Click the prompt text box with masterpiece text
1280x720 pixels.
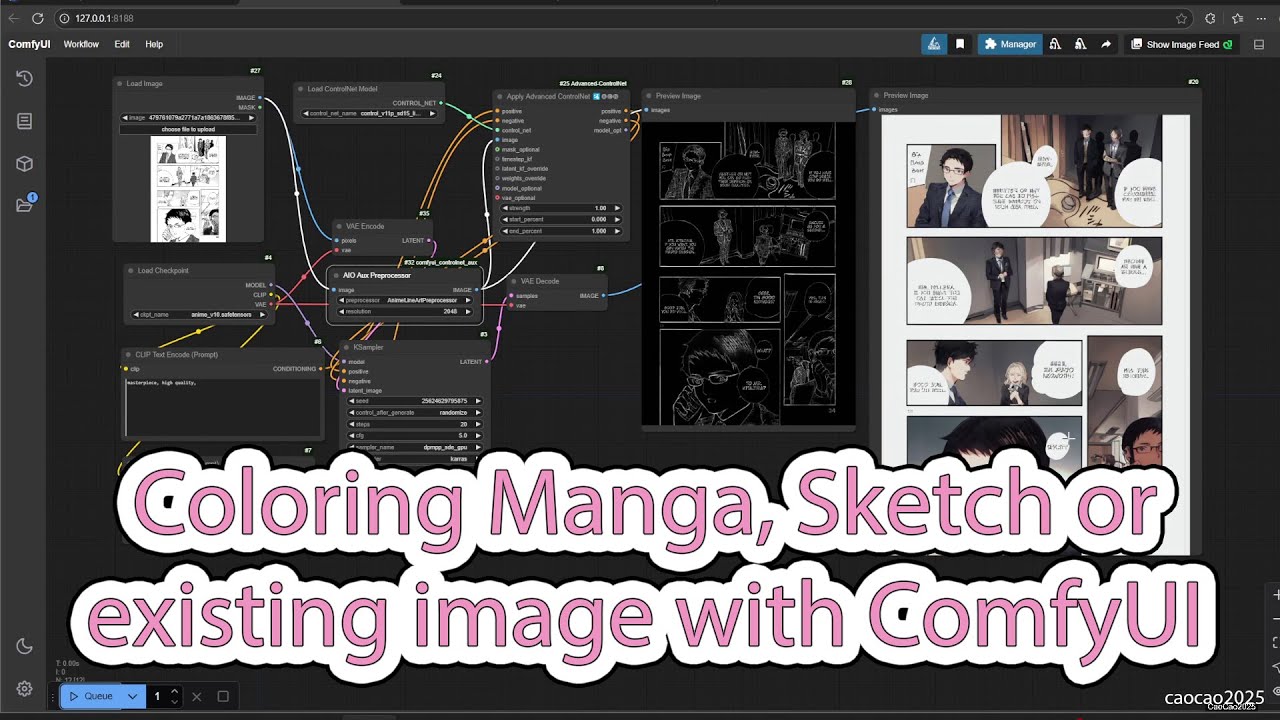tap(223, 406)
